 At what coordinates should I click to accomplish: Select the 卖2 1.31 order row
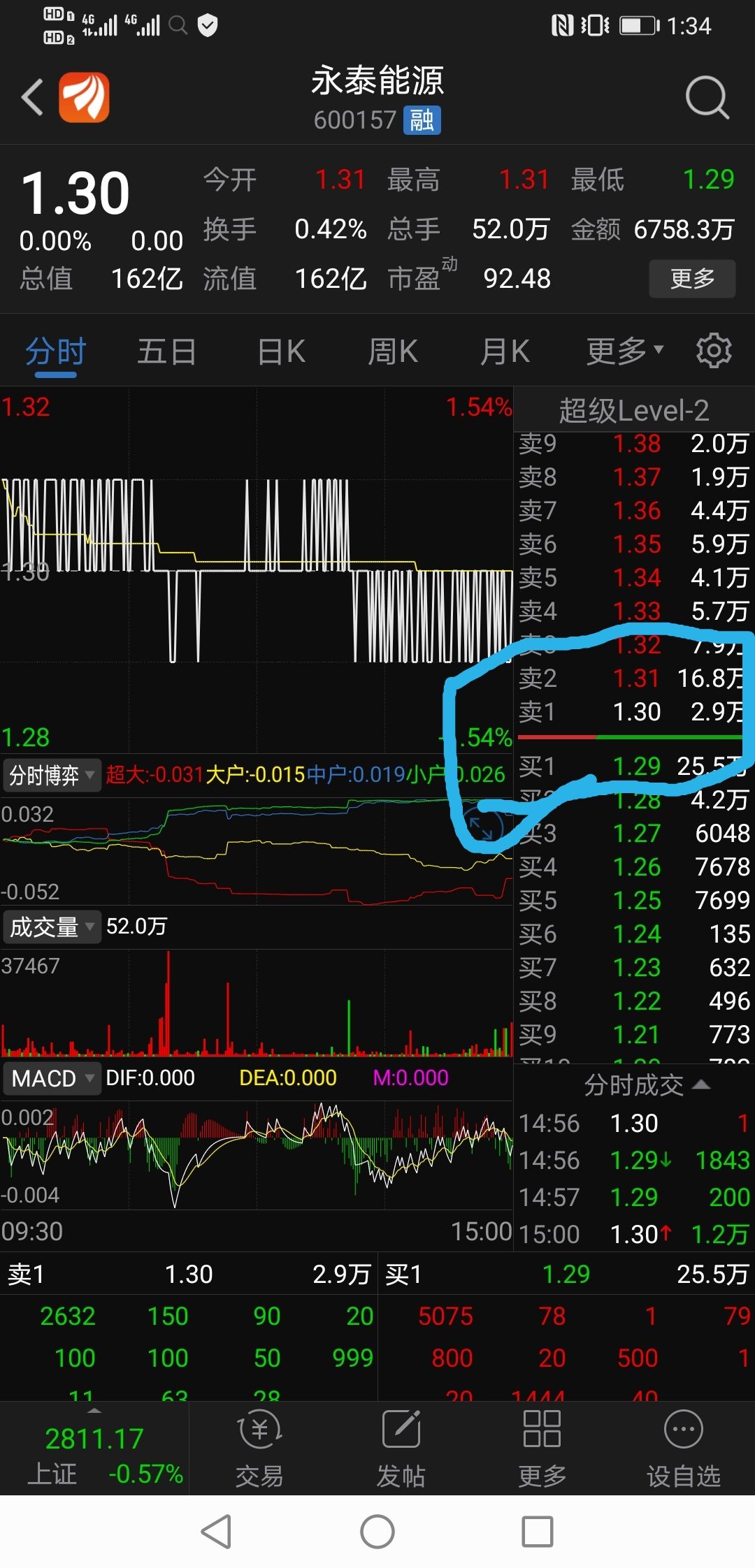634,678
